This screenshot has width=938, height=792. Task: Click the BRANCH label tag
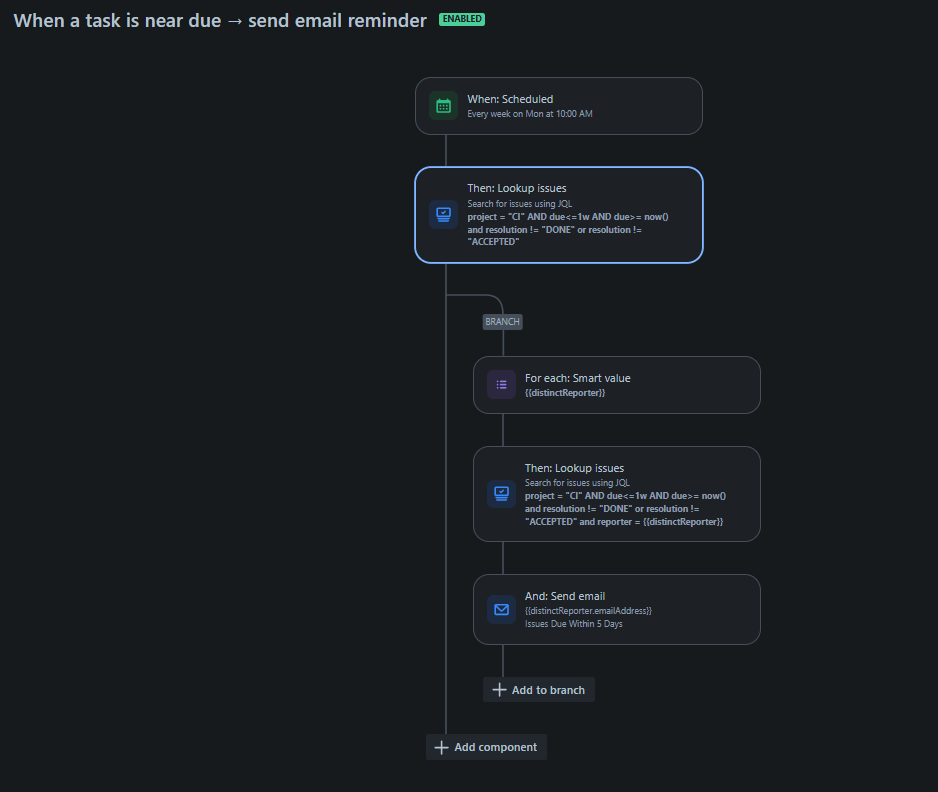(502, 322)
